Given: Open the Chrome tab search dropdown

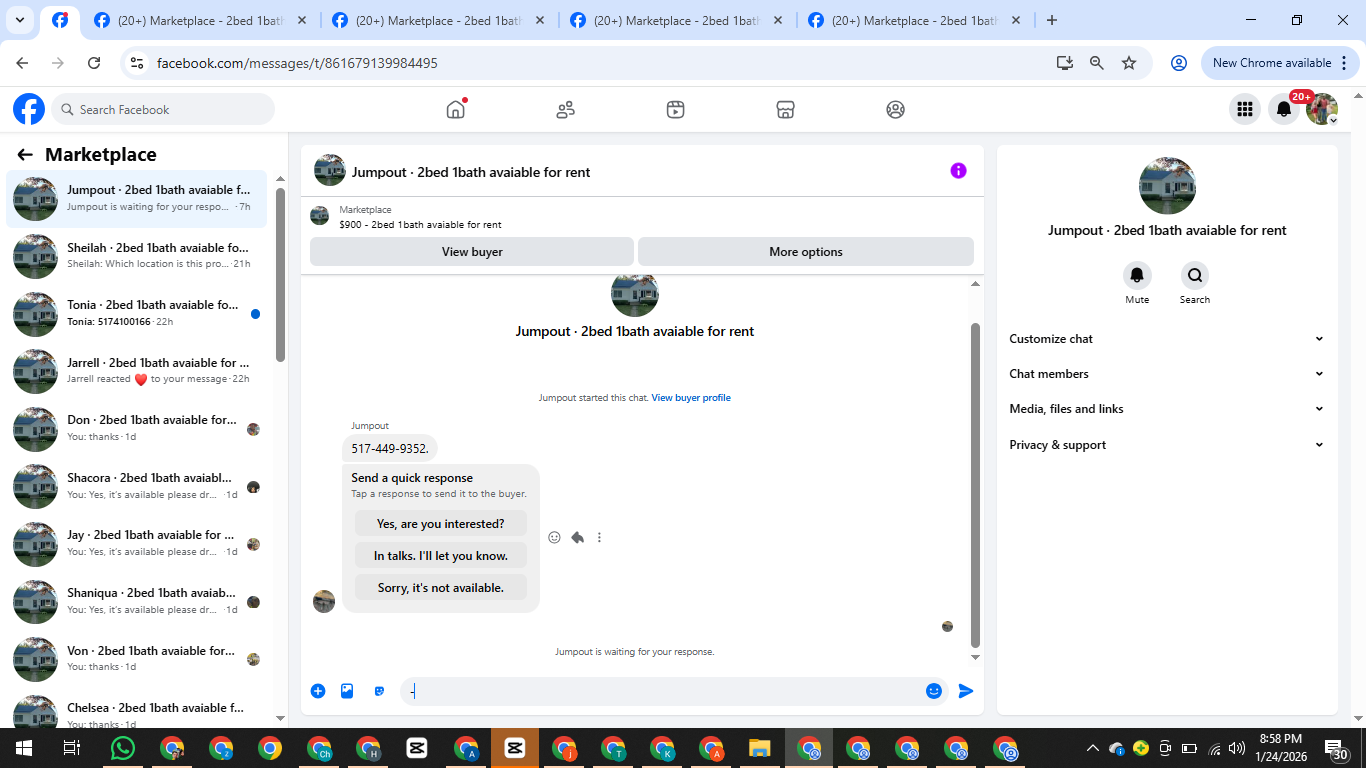Looking at the screenshot, I should (19, 20).
